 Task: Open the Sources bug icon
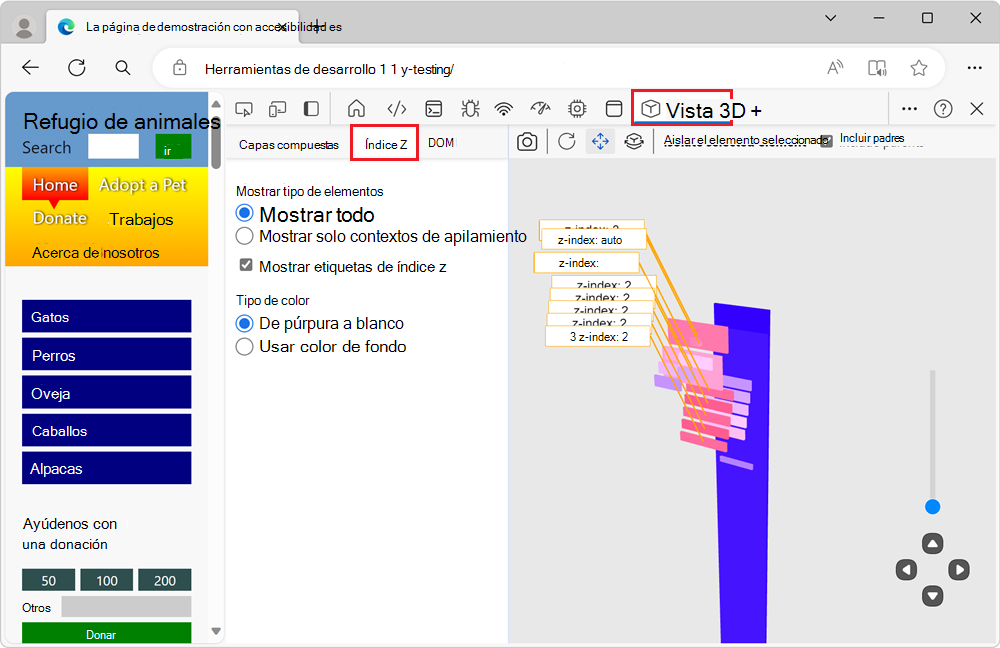pyautogui.click(x=470, y=109)
